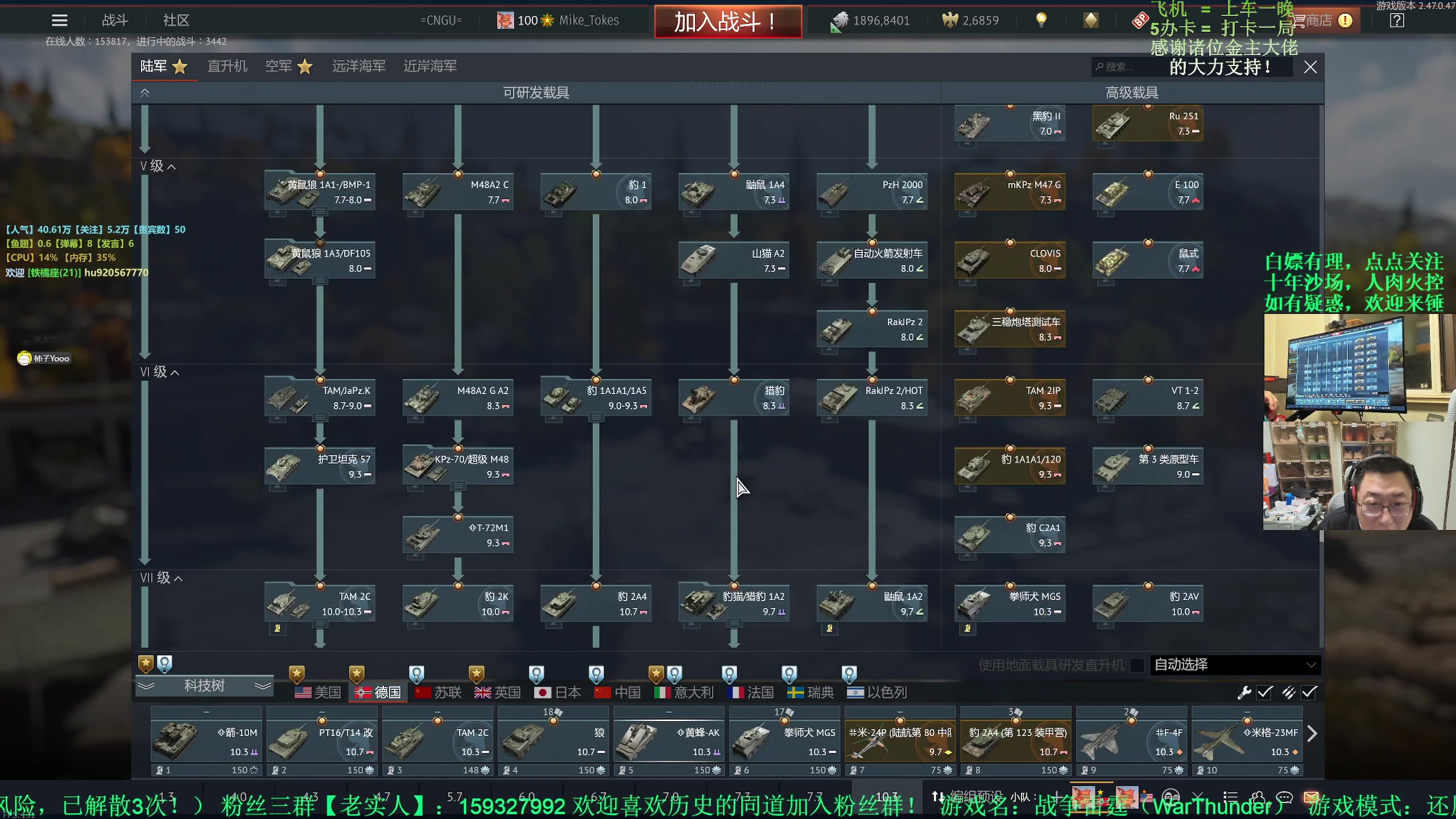Click the crew preset swap arrows icon

[938, 797]
